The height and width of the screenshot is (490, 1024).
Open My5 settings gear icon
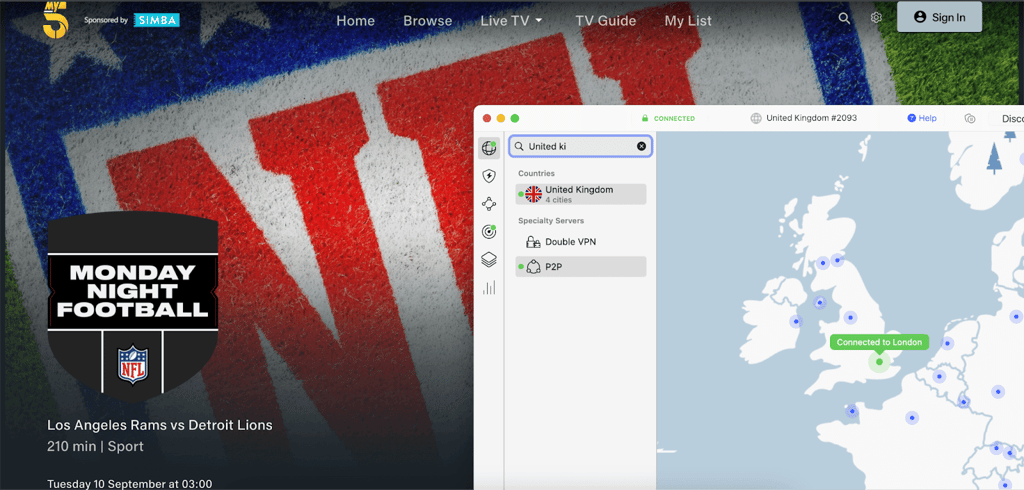coord(876,18)
